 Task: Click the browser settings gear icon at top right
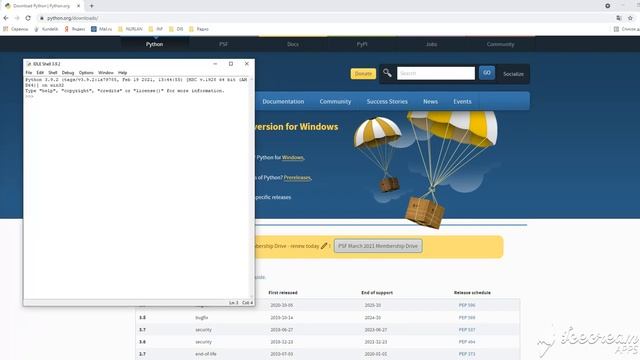[x=607, y=6]
